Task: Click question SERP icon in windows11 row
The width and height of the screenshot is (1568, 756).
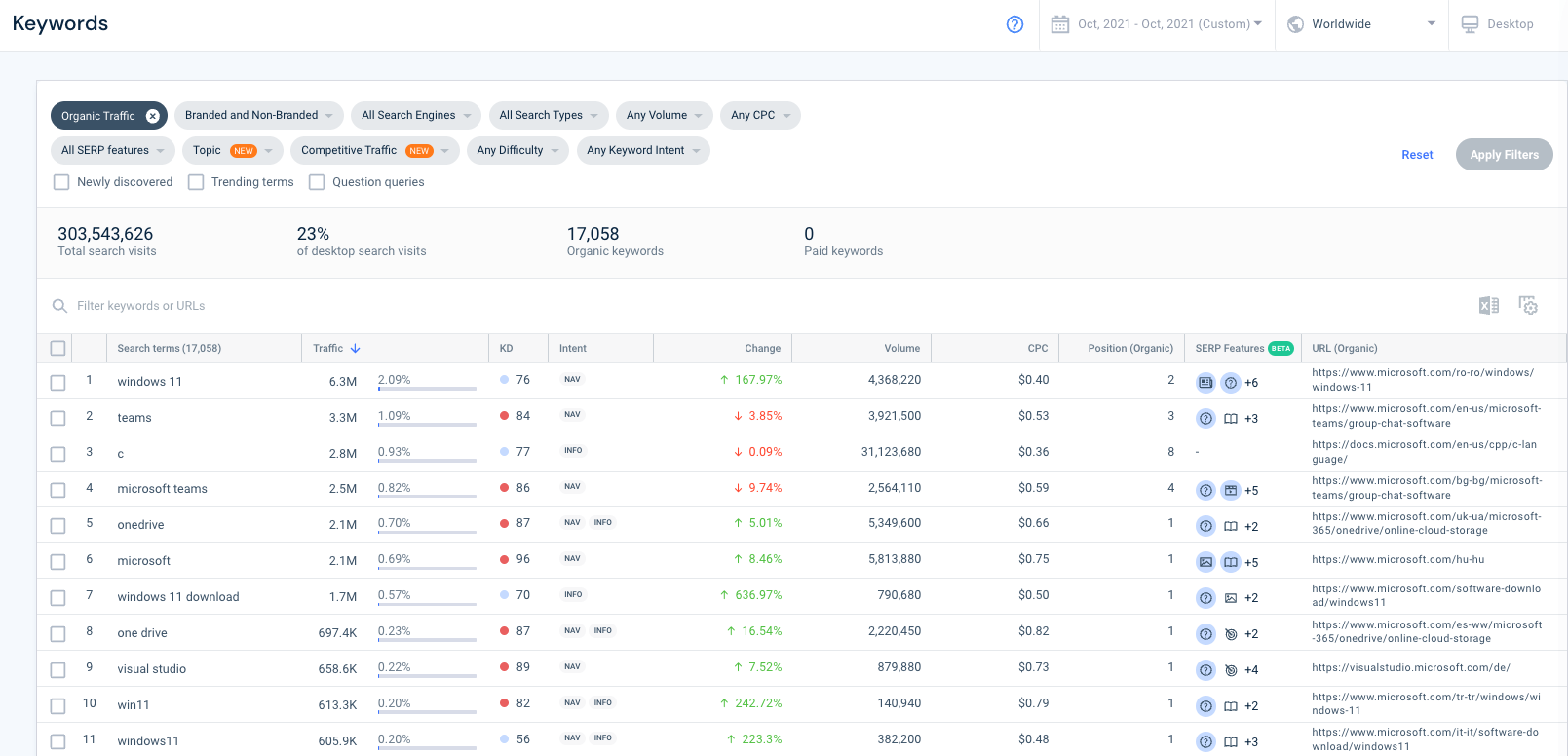Action: point(1205,742)
